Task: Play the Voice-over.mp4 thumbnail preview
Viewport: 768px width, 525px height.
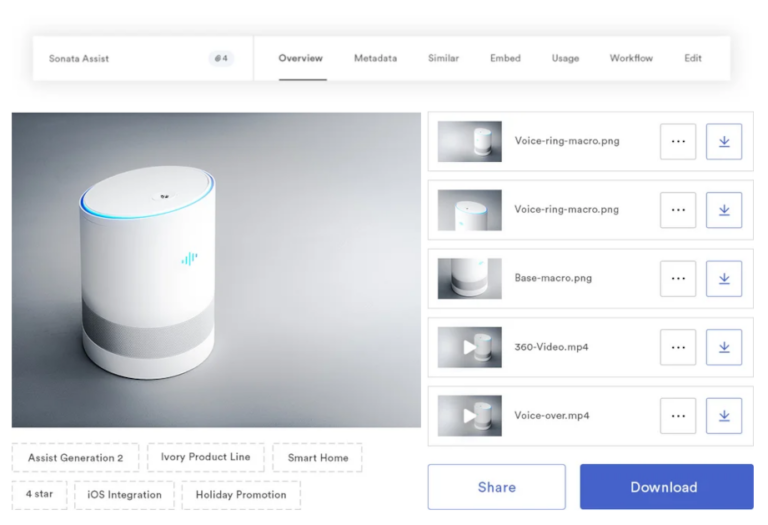Action: (x=469, y=416)
